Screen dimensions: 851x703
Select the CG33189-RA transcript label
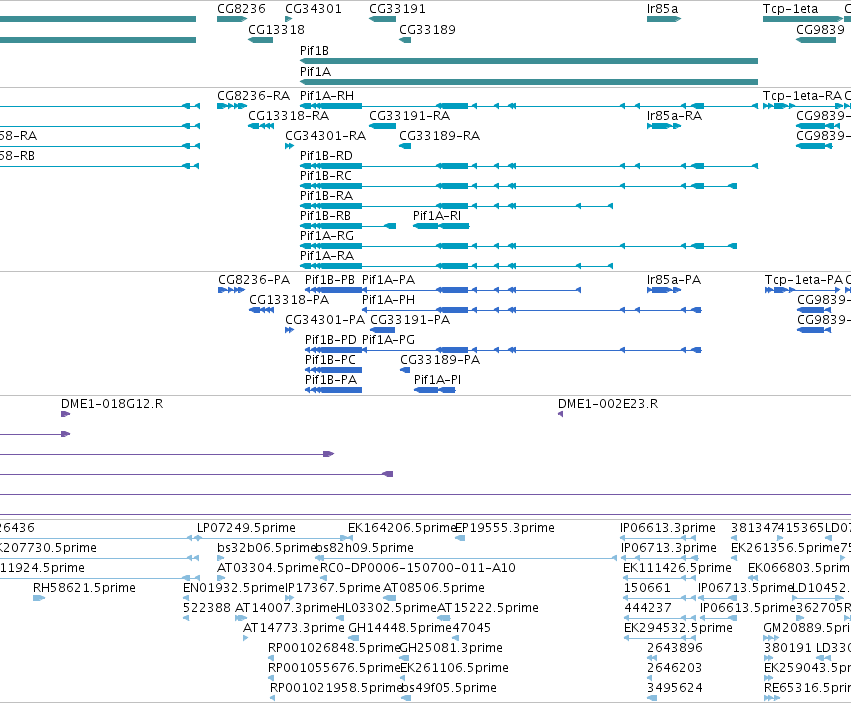[440, 136]
